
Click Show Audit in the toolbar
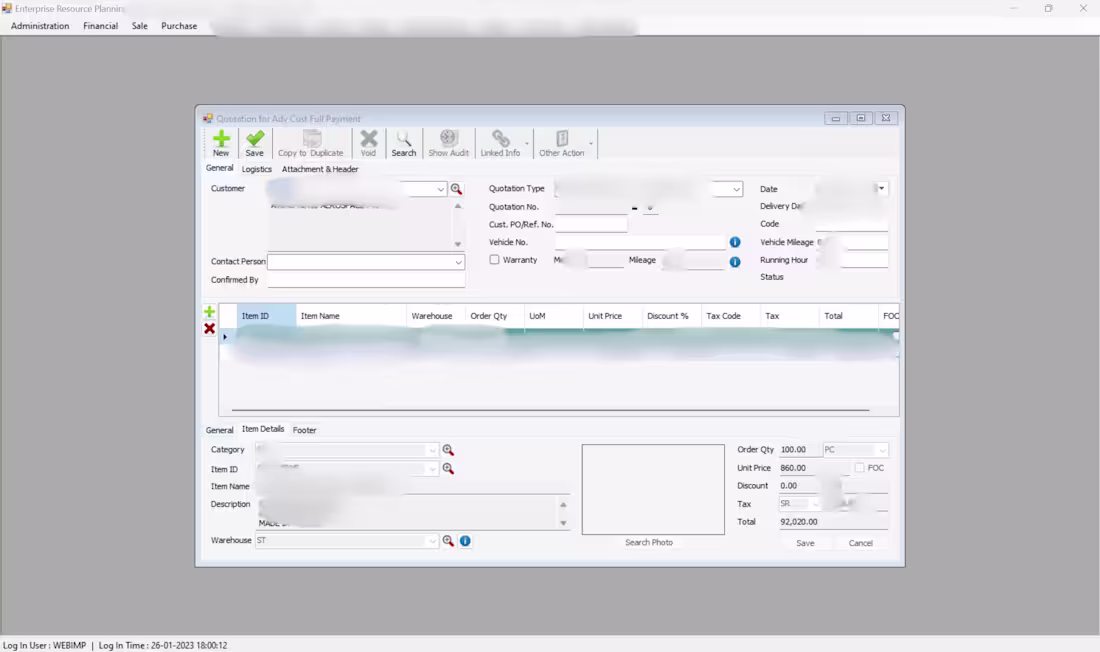click(x=448, y=141)
